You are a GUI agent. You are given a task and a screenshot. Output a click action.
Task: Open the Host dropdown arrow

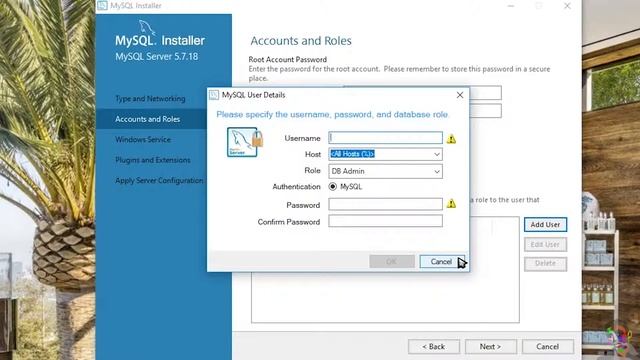tap(437, 154)
